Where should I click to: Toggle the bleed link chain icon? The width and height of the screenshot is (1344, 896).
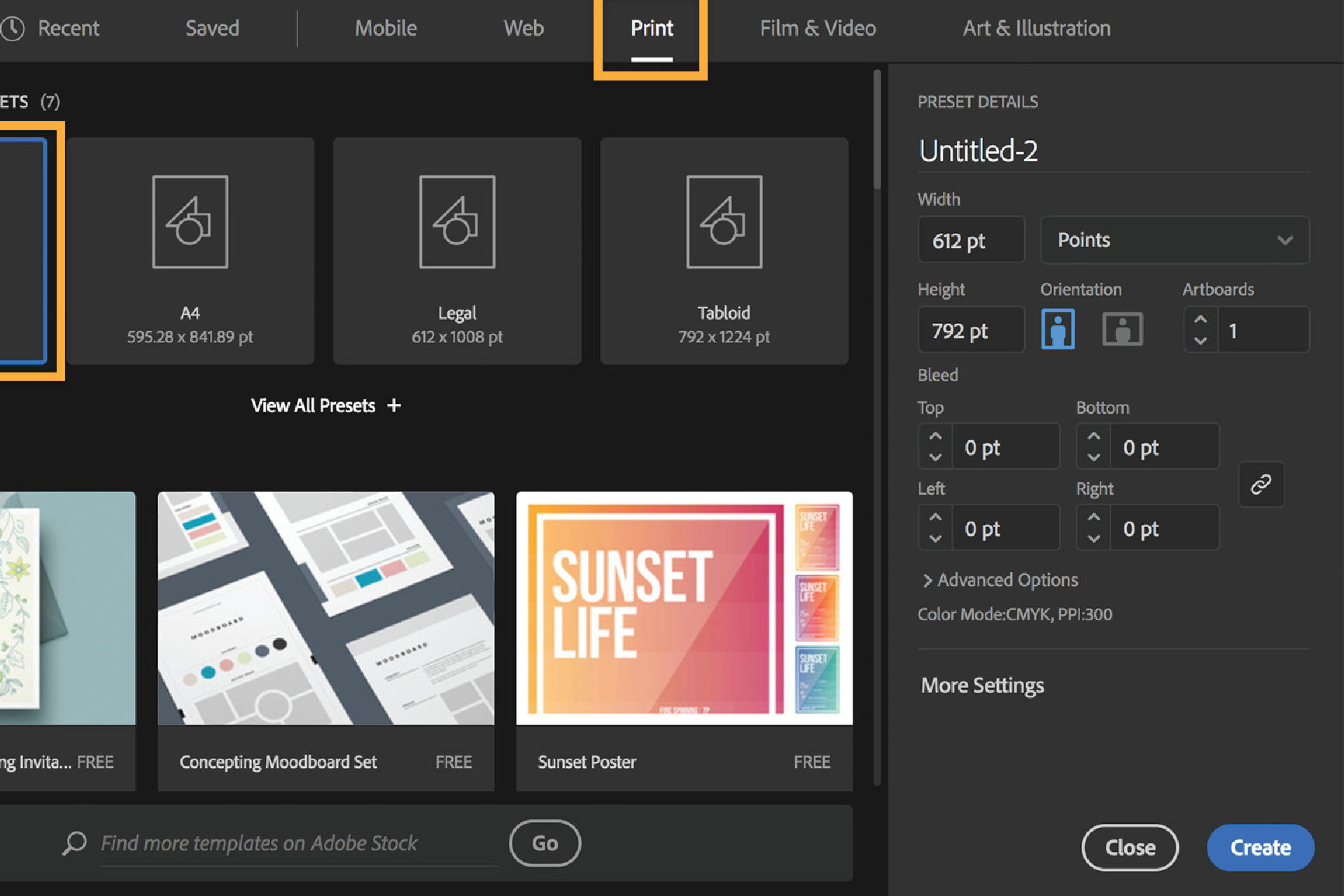pyautogui.click(x=1261, y=484)
